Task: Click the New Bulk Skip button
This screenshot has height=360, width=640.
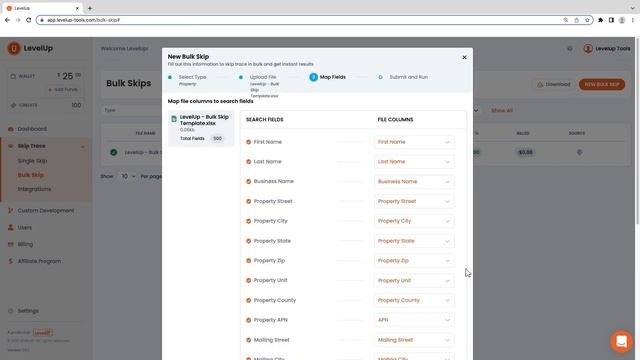Action: pyautogui.click(x=602, y=84)
